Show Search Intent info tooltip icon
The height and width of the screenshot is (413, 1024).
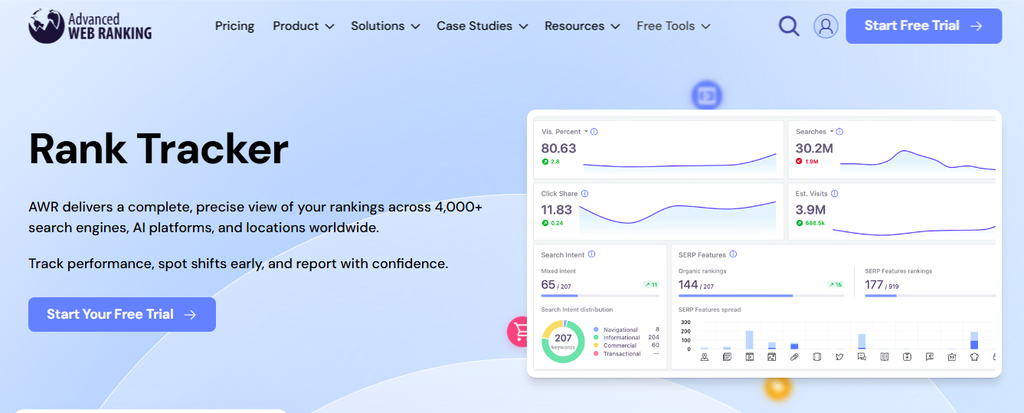591,254
